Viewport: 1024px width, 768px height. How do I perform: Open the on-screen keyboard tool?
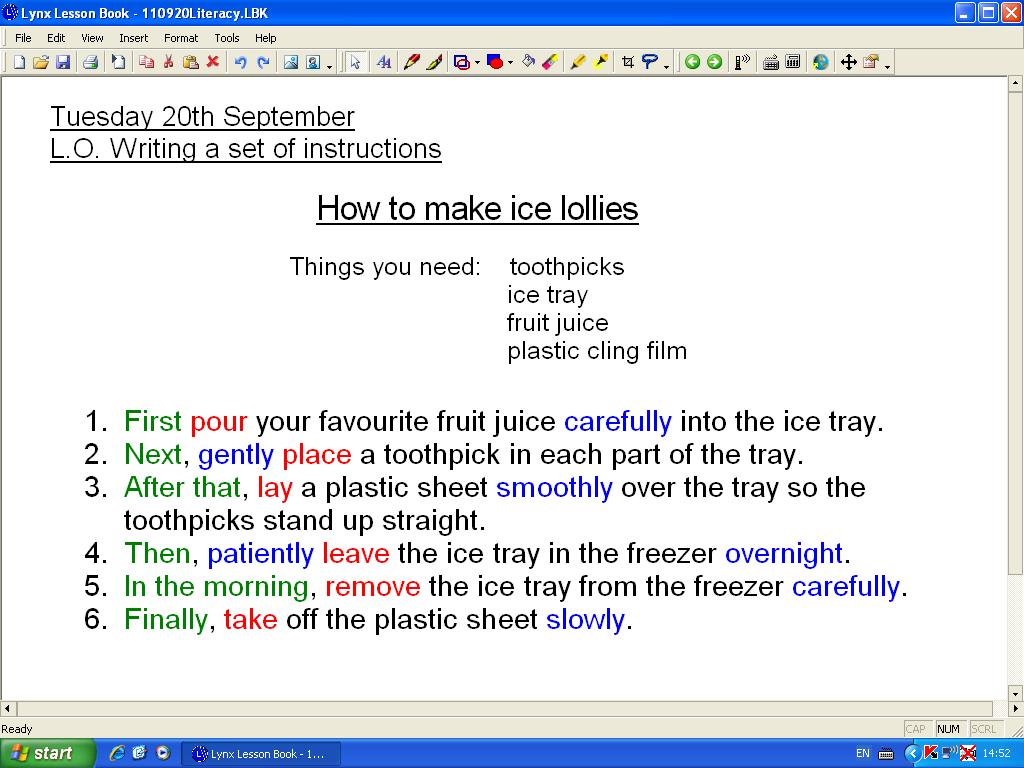coord(771,61)
